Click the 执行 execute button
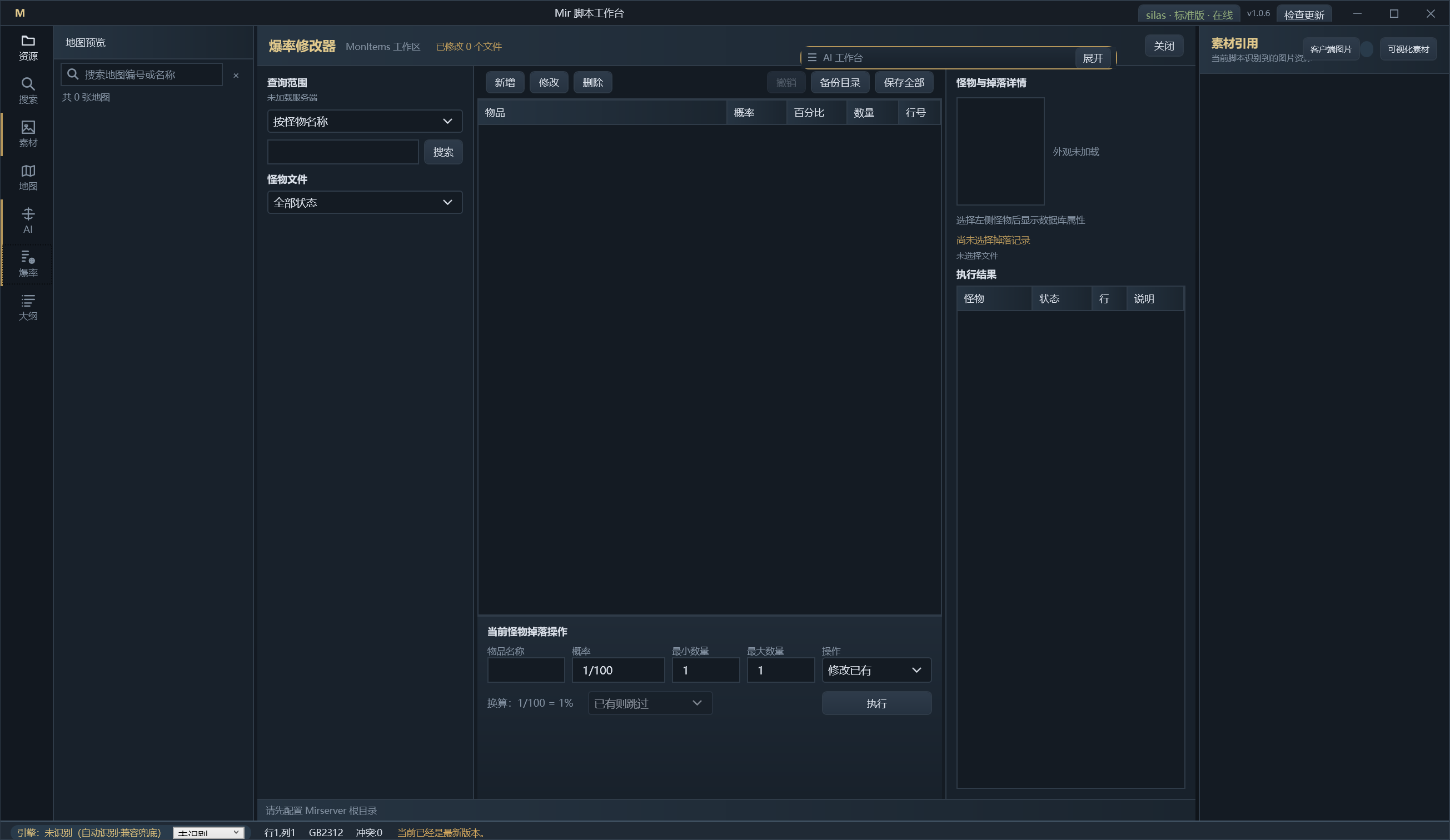Screen dimensions: 1450x840 coord(876,703)
